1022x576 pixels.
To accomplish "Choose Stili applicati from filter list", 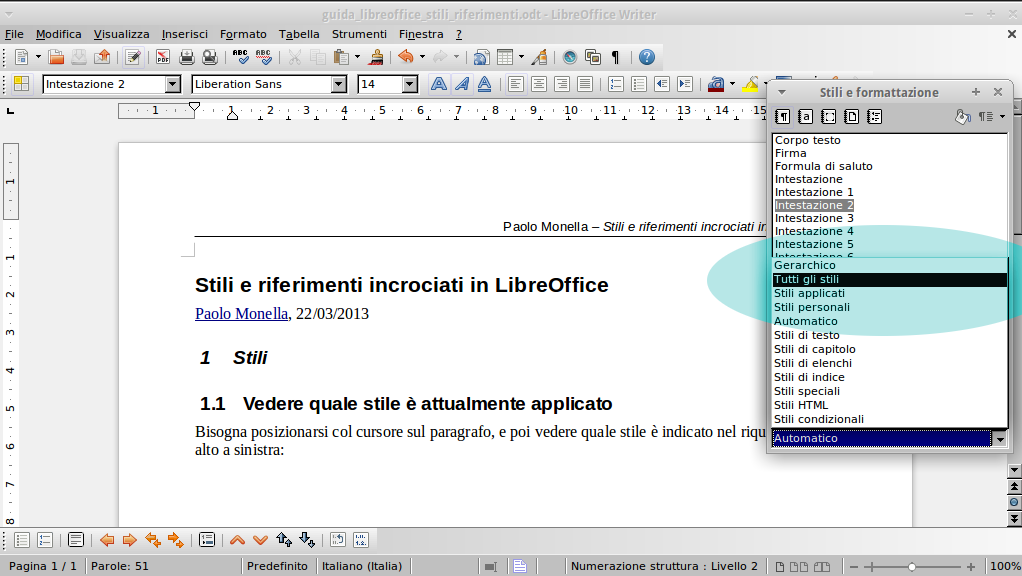I will pyautogui.click(x=890, y=293).
